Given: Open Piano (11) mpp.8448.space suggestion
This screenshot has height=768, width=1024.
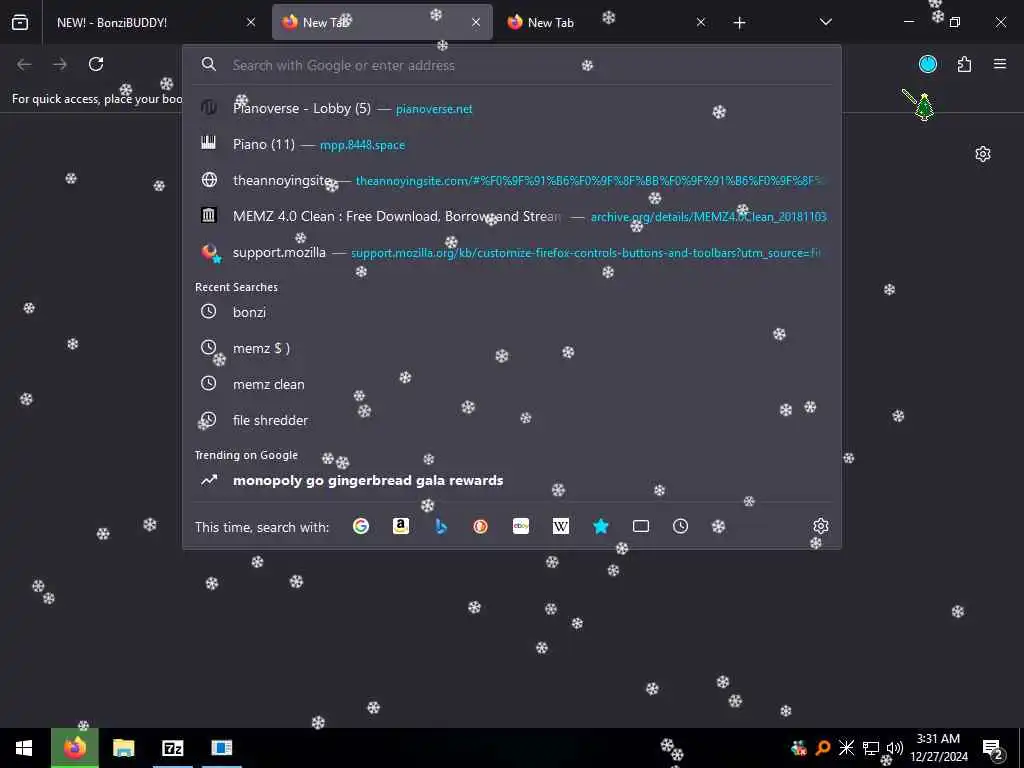Looking at the screenshot, I should click(x=512, y=144).
